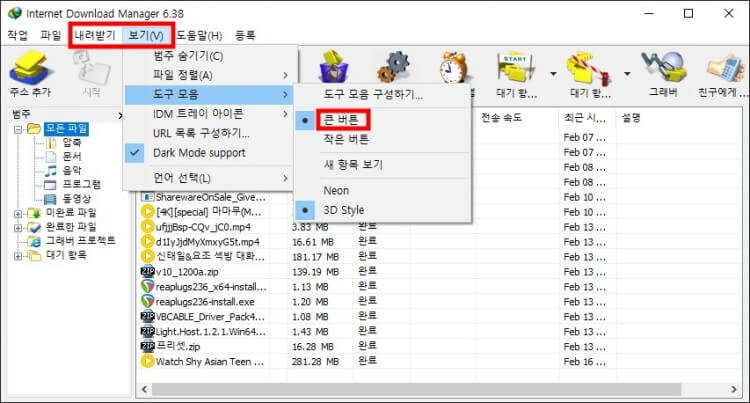Image resolution: width=750 pixels, height=403 pixels.
Task: Click the icon of reaplugs236-install.exe
Action: click(147, 301)
